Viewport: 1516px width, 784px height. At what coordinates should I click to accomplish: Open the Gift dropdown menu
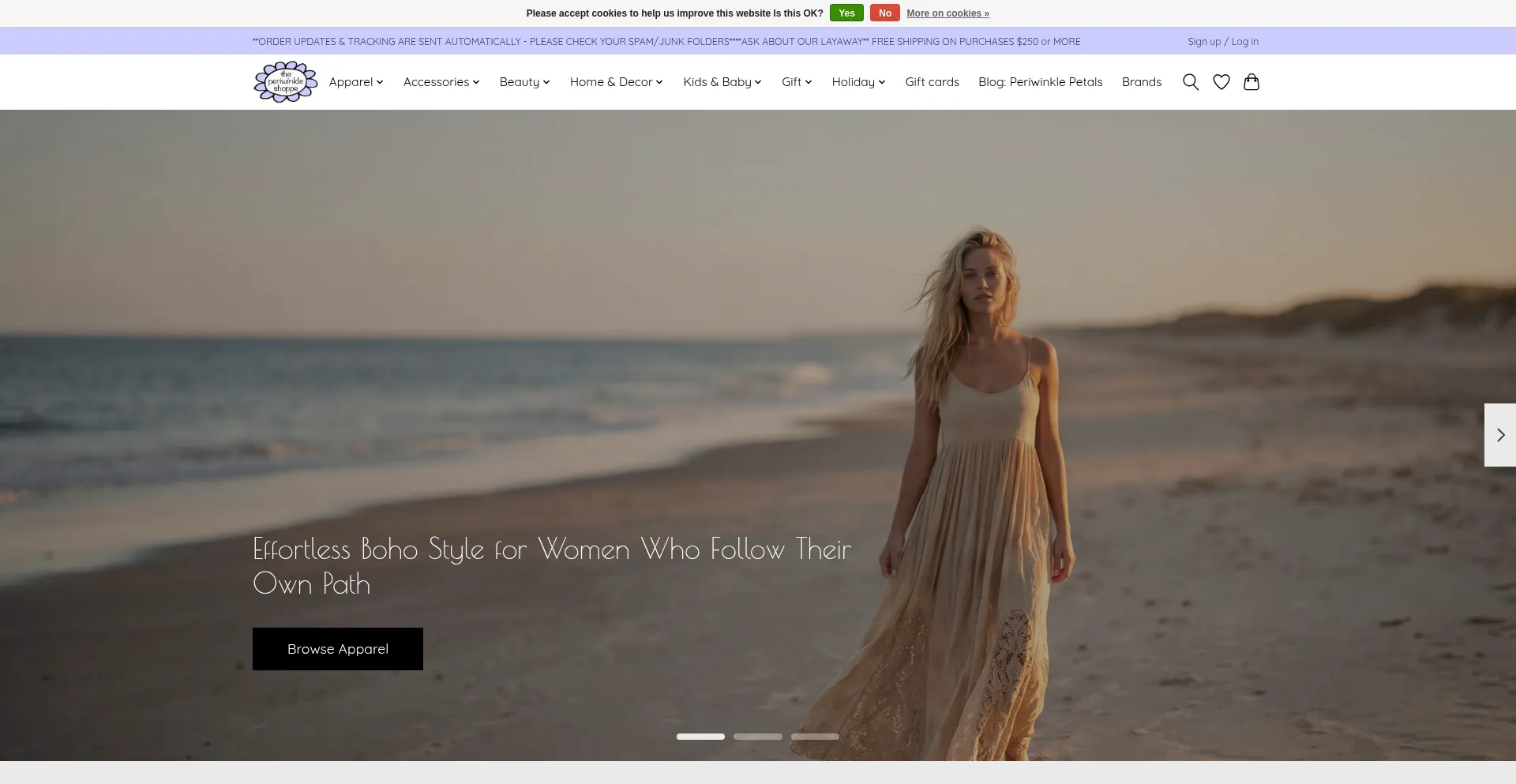[x=797, y=82]
